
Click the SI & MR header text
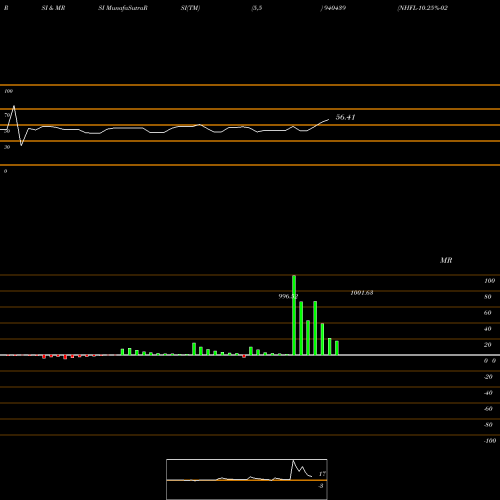pos(53,8)
